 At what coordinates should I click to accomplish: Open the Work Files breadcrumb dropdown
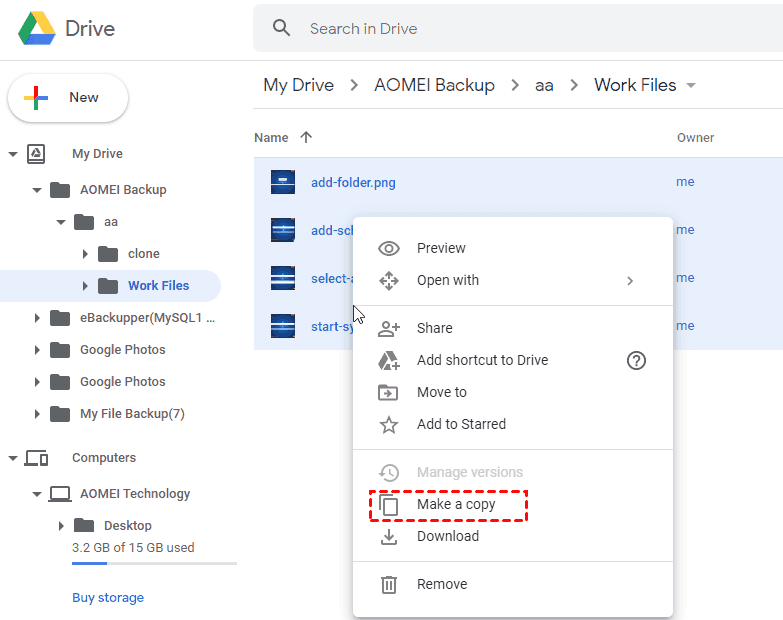[691, 85]
